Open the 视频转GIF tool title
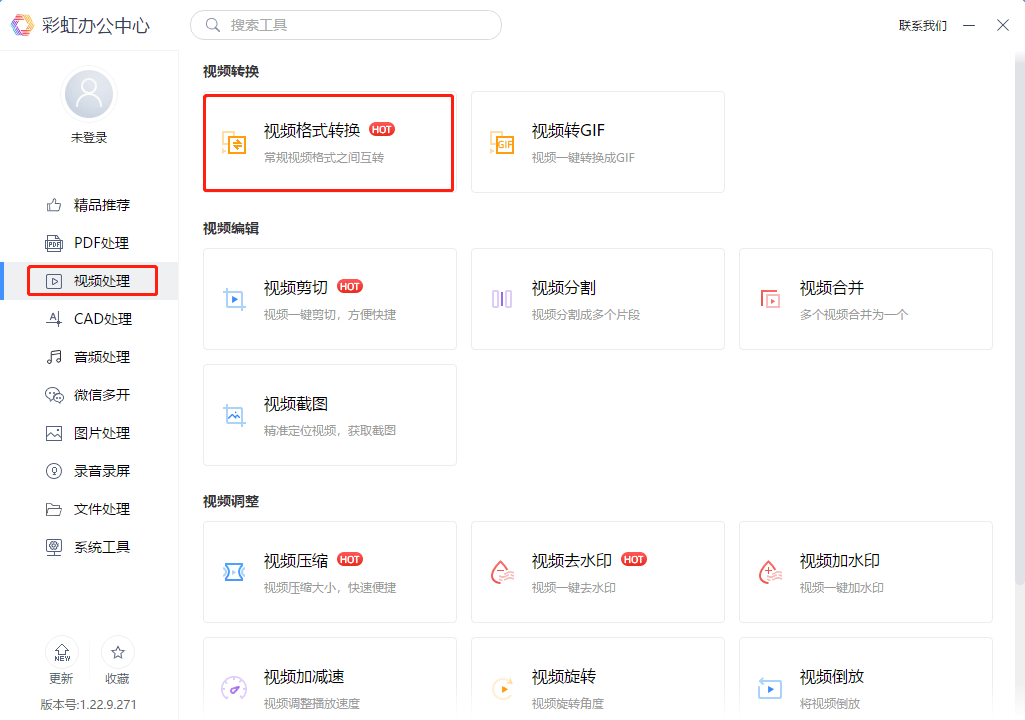This screenshot has width=1025, height=720. 568,131
